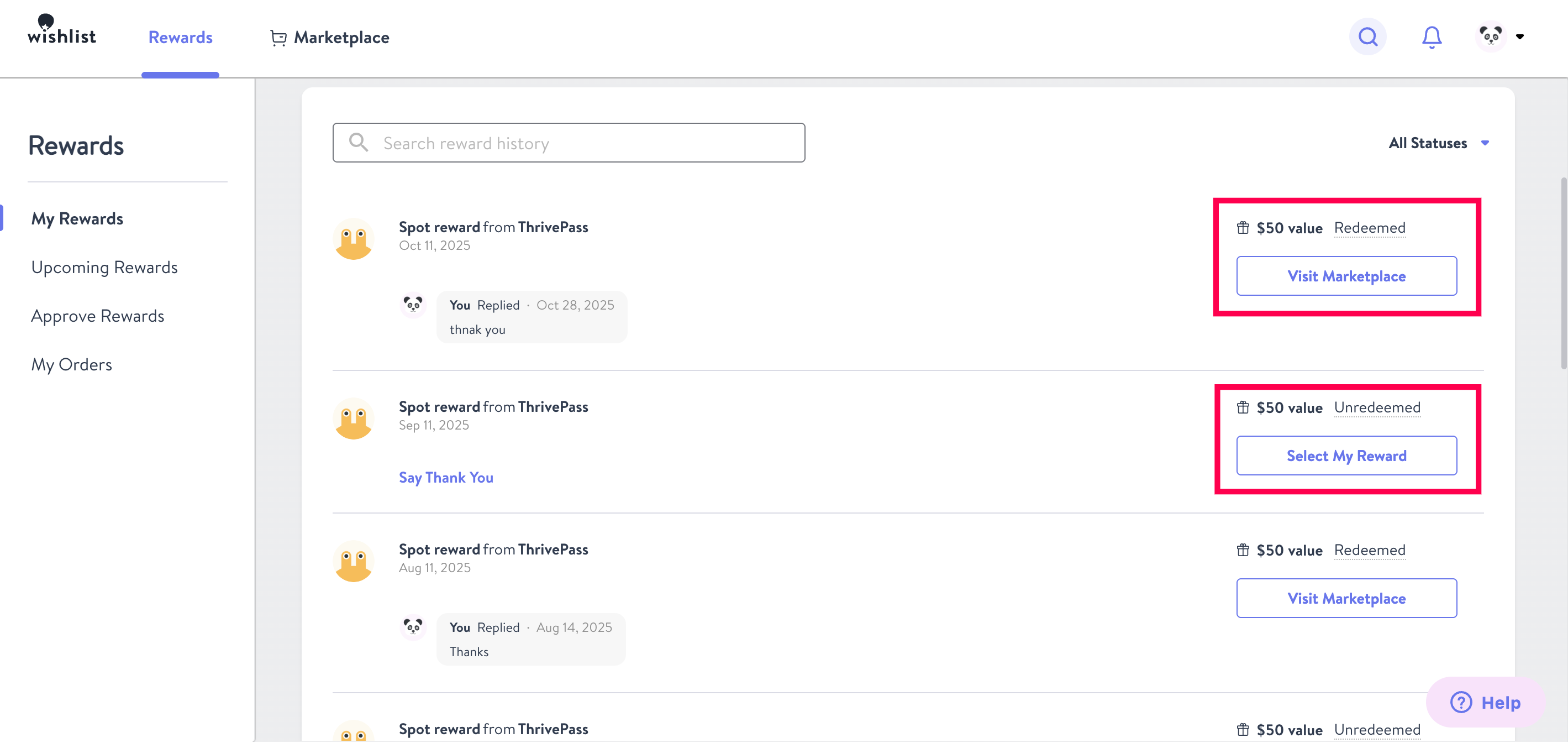This screenshot has height=743, width=1568.
Task: Expand the profile menu caret arrow
Action: coord(1520,37)
